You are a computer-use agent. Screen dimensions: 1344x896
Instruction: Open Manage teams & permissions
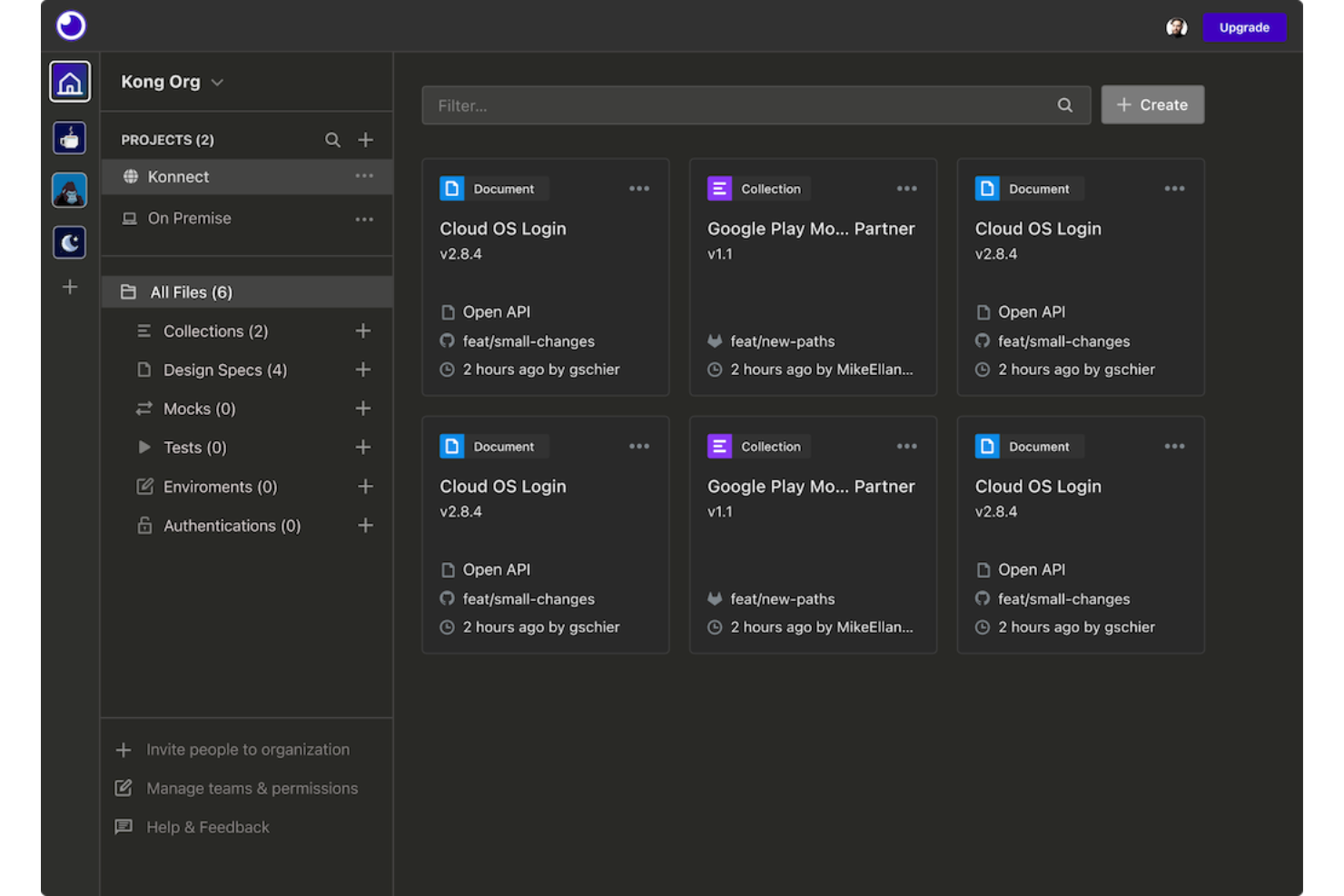236,789
